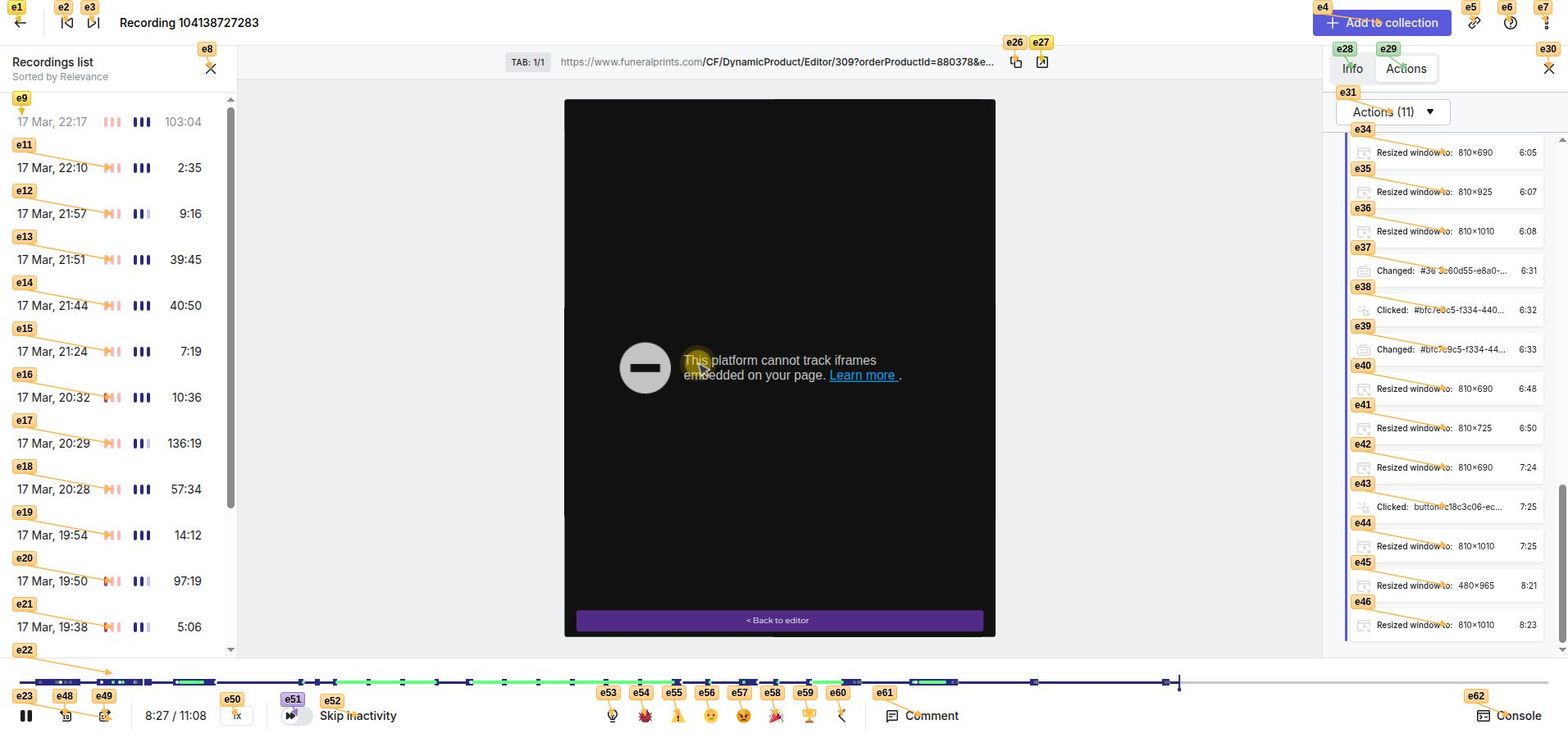Jump to Resized window 810×925 at 6:07
The height and width of the screenshot is (742, 1568).
[x=1446, y=192]
